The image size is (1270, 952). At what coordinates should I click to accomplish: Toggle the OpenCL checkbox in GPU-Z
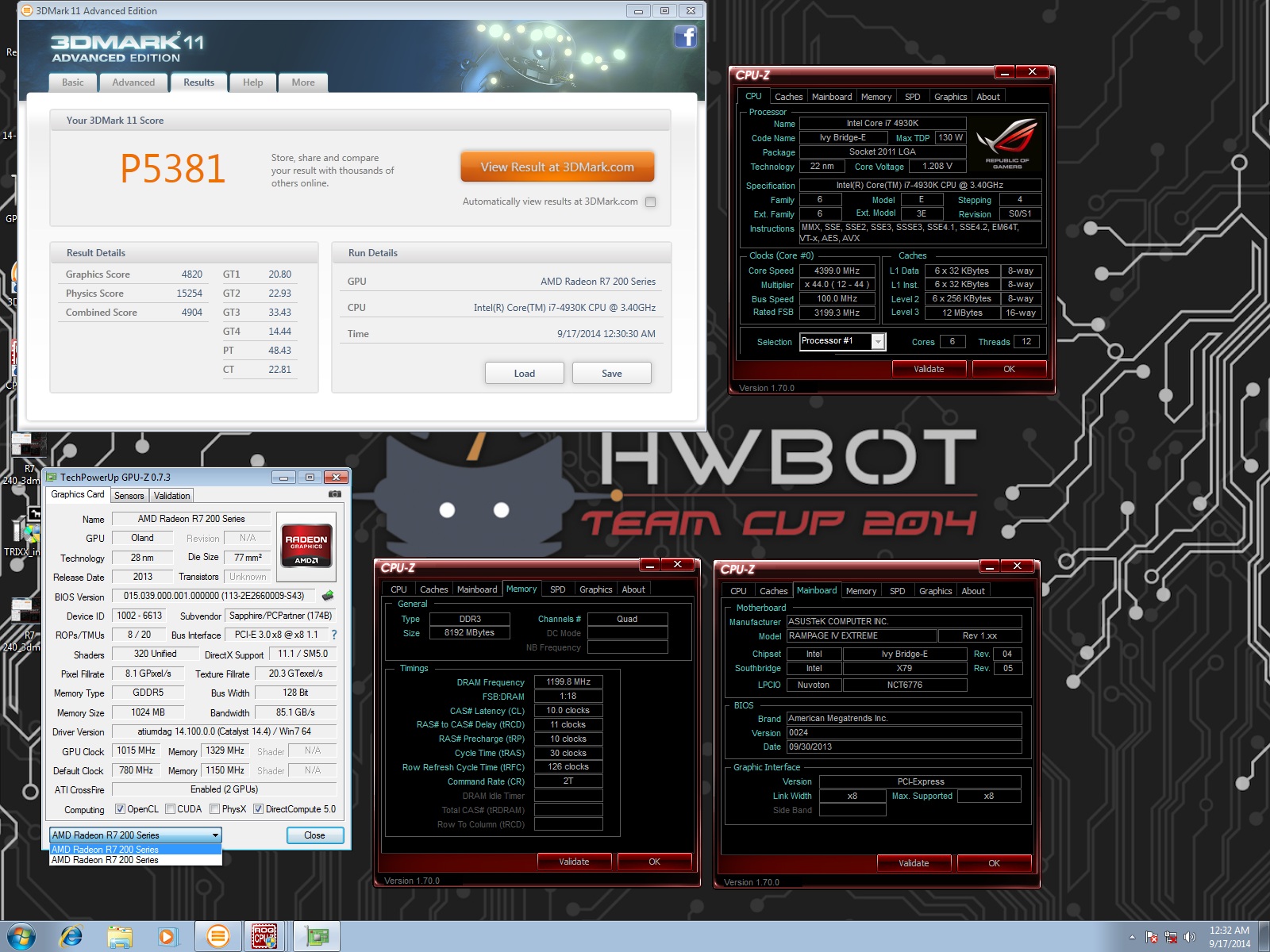pos(120,809)
